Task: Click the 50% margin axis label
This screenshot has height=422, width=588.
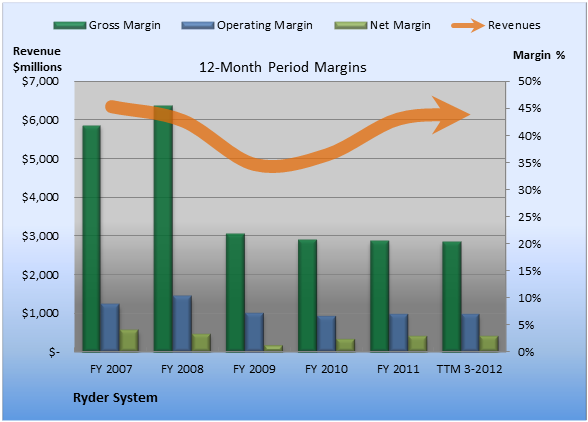Action: point(530,81)
